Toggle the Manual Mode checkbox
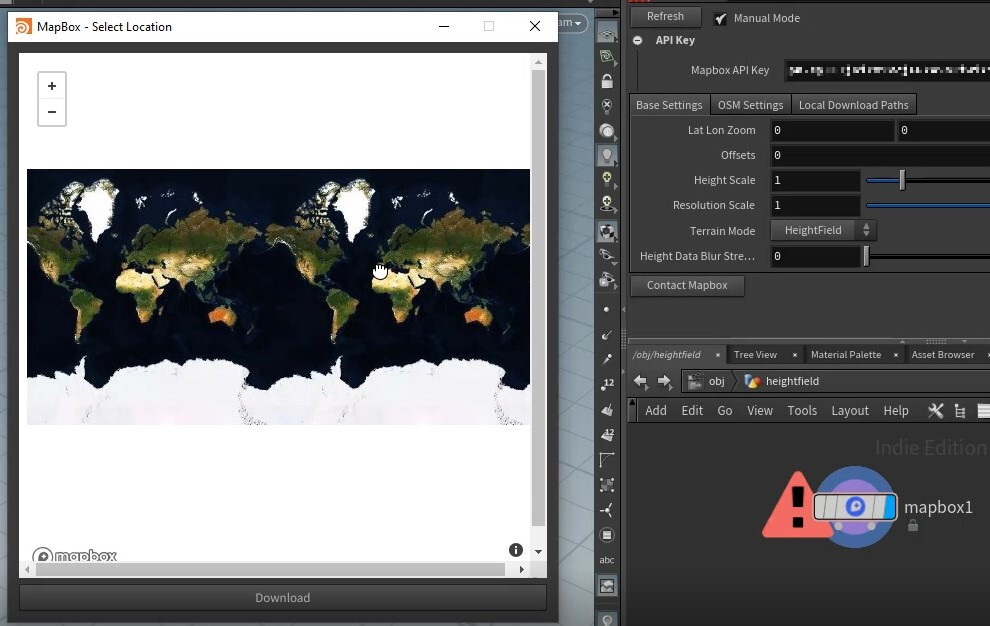The height and width of the screenshot is (626, 990). pos(721,17)
